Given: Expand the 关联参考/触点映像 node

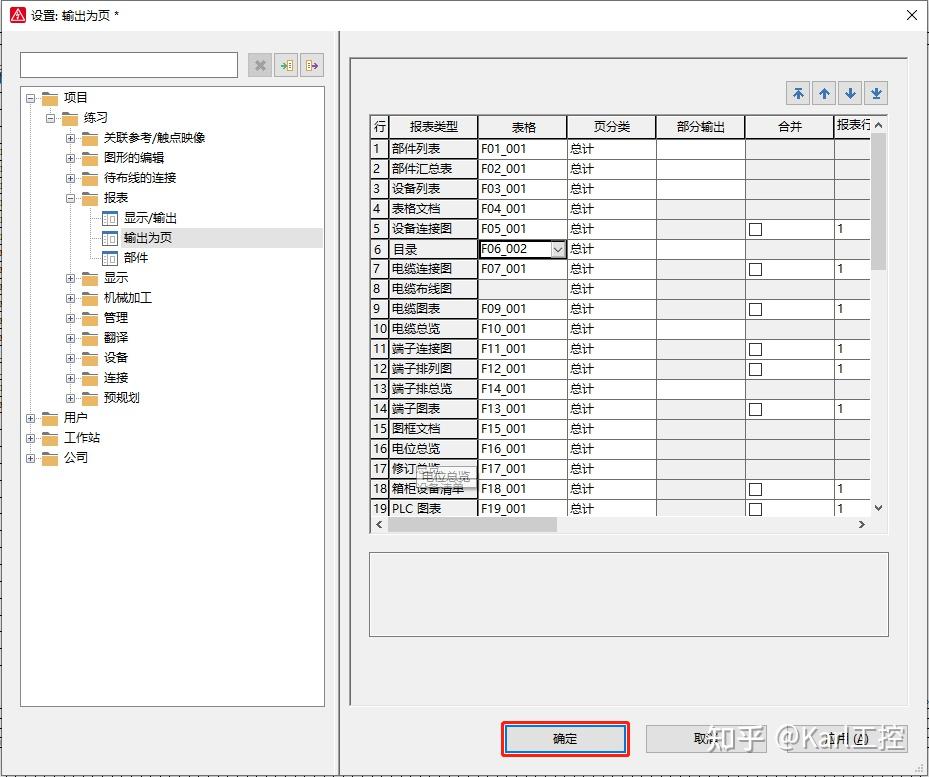Looking at the screenshot, I should pyautogui.click(x=71, y=139).
